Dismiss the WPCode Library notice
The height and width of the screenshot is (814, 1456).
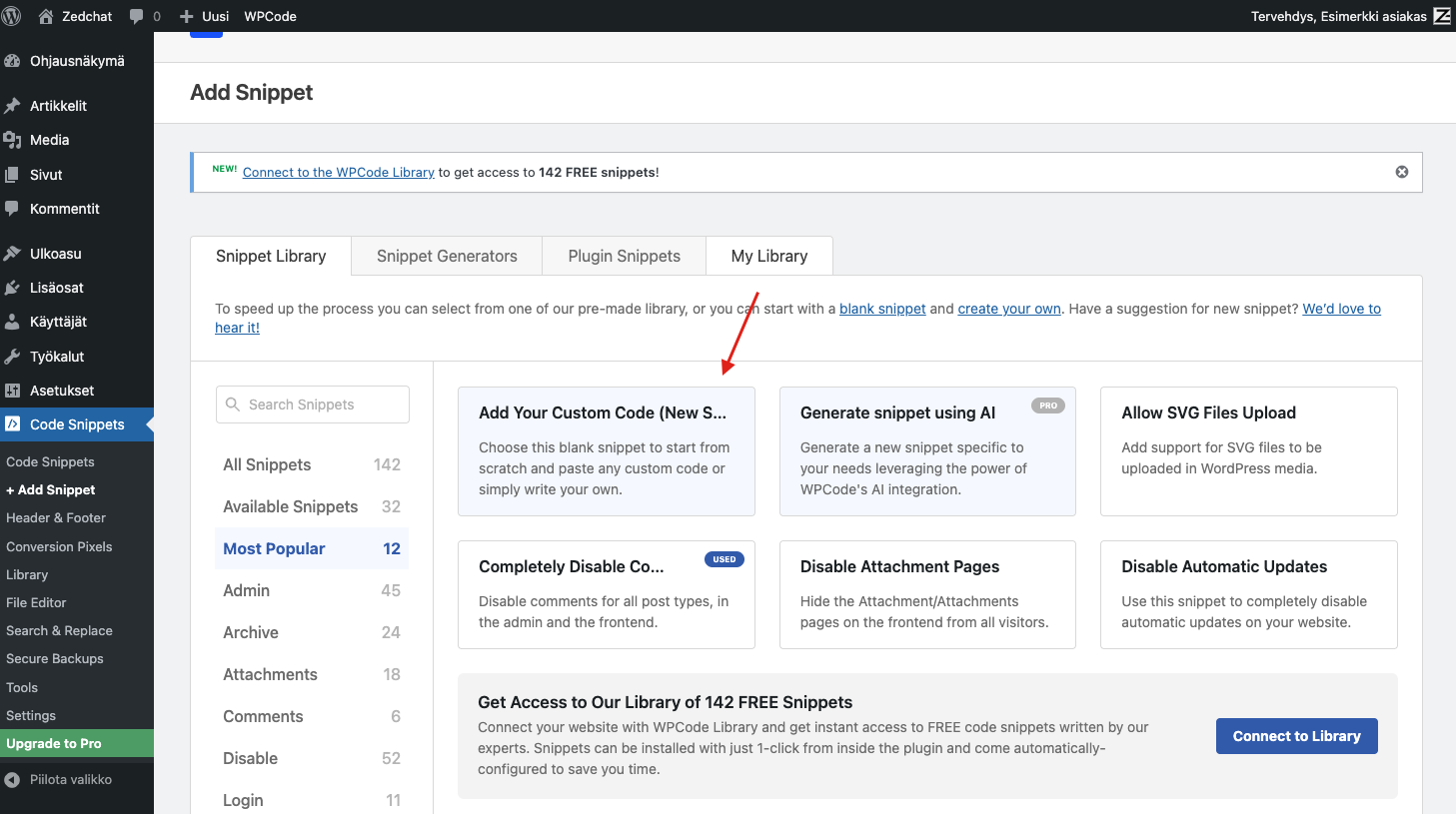click(1401, 172)
